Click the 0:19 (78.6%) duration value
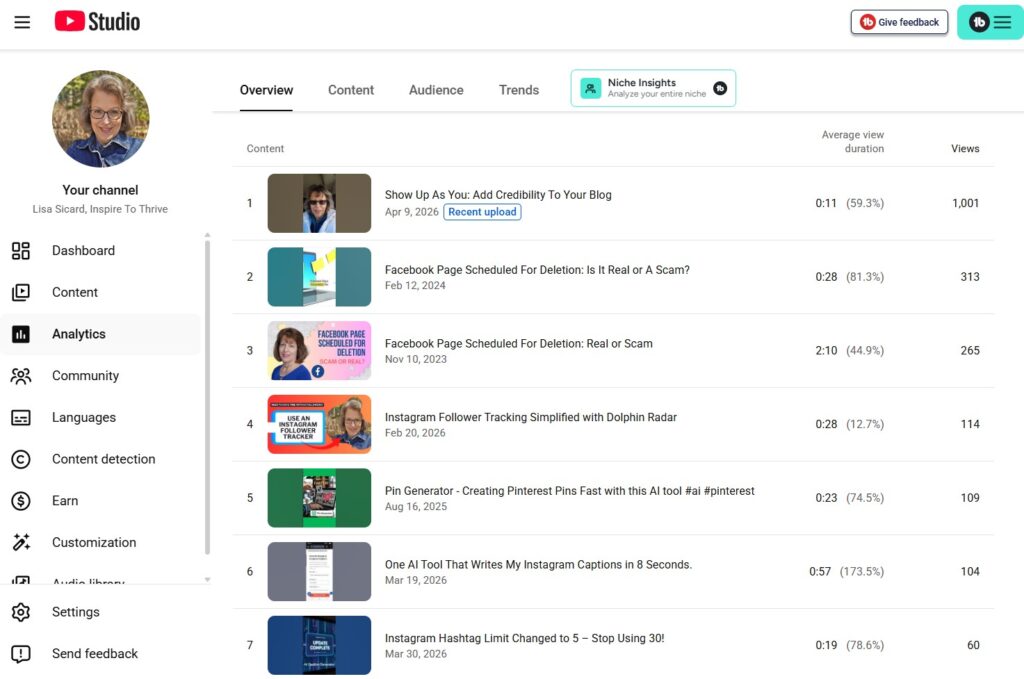 (x=849, y=646)
